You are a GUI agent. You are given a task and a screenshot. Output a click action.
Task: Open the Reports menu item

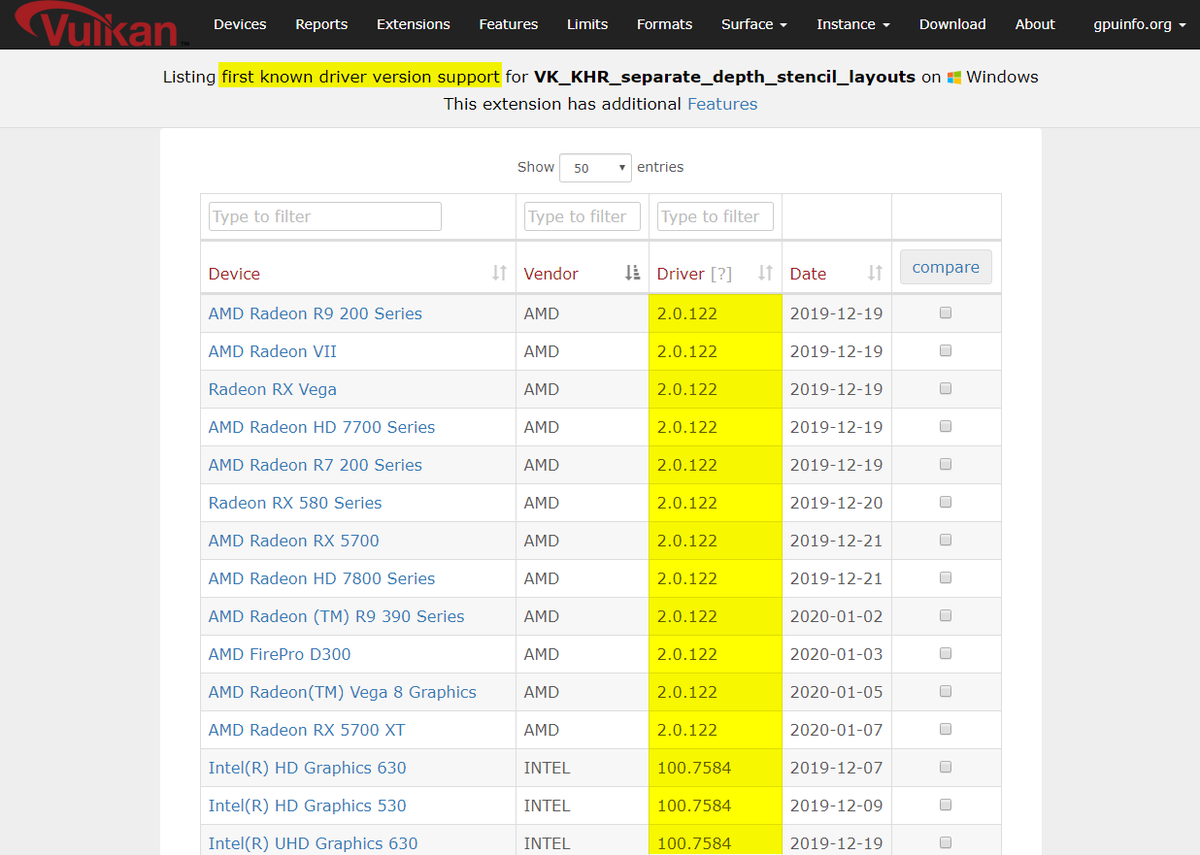click(322, 24)
